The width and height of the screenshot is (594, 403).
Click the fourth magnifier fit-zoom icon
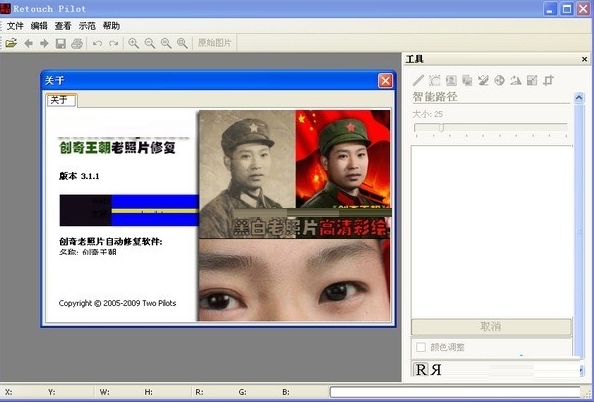point(182,43)
